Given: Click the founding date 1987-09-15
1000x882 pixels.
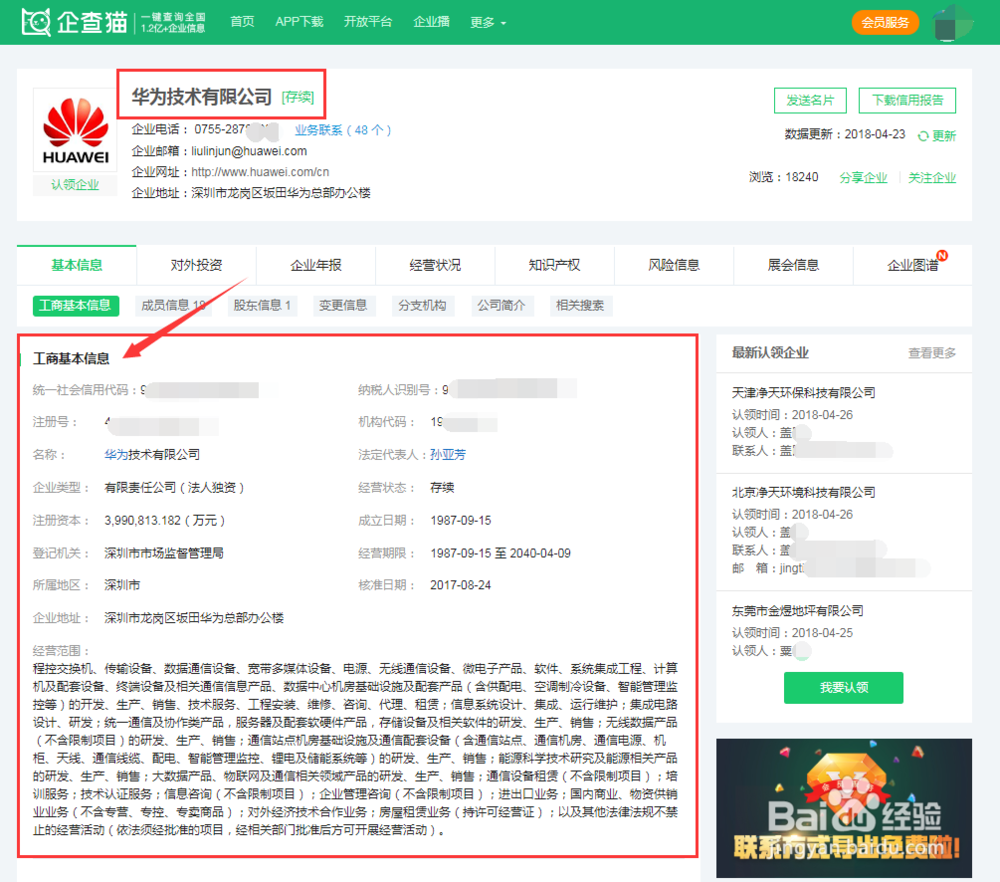Looking at the screenshot, I should (x=460, y=520).
